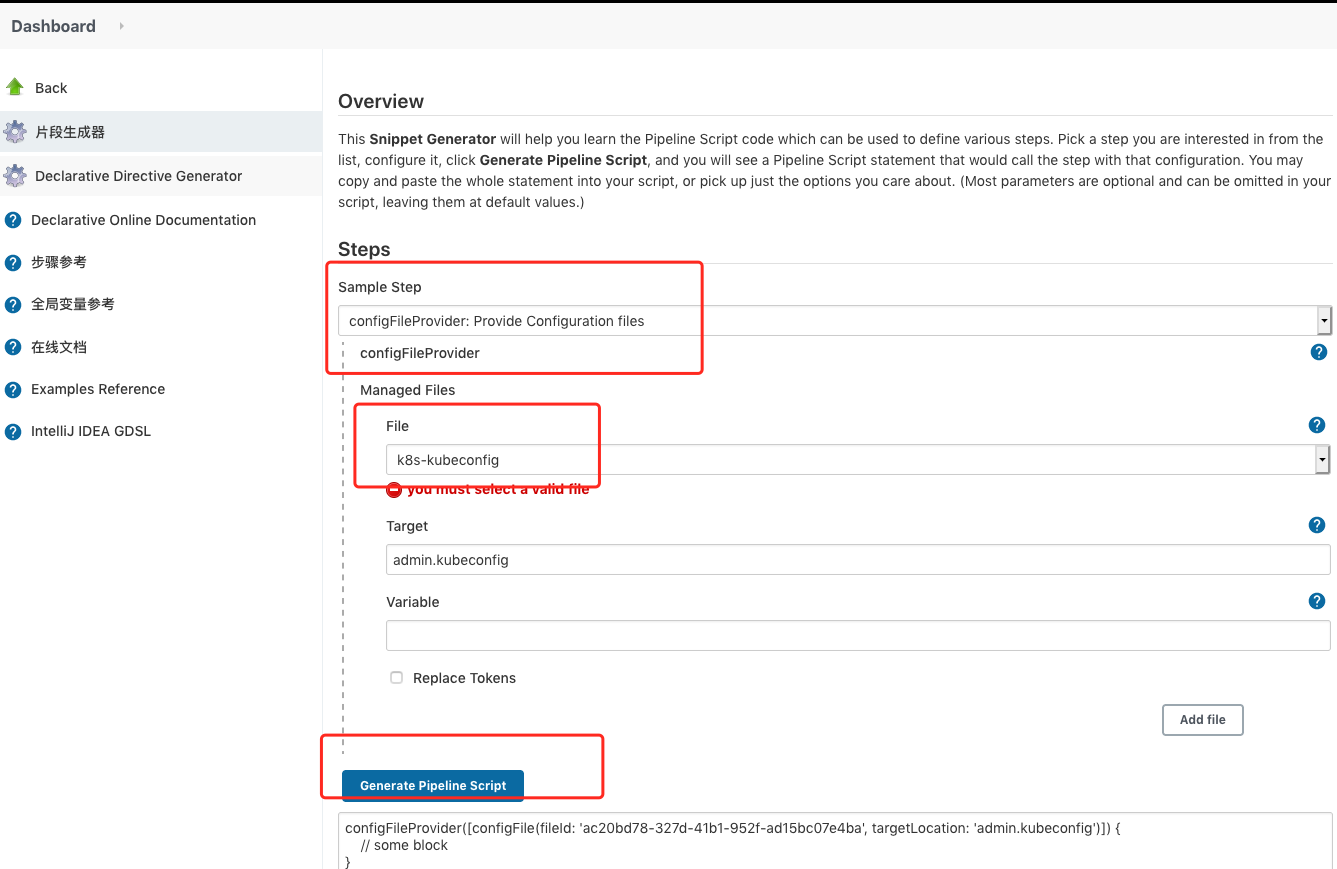Viewport: 1337px width, 869px height.
Task: Open the File dropdown showing k8s-kubeconfig
Action: (x=856, y=460)
